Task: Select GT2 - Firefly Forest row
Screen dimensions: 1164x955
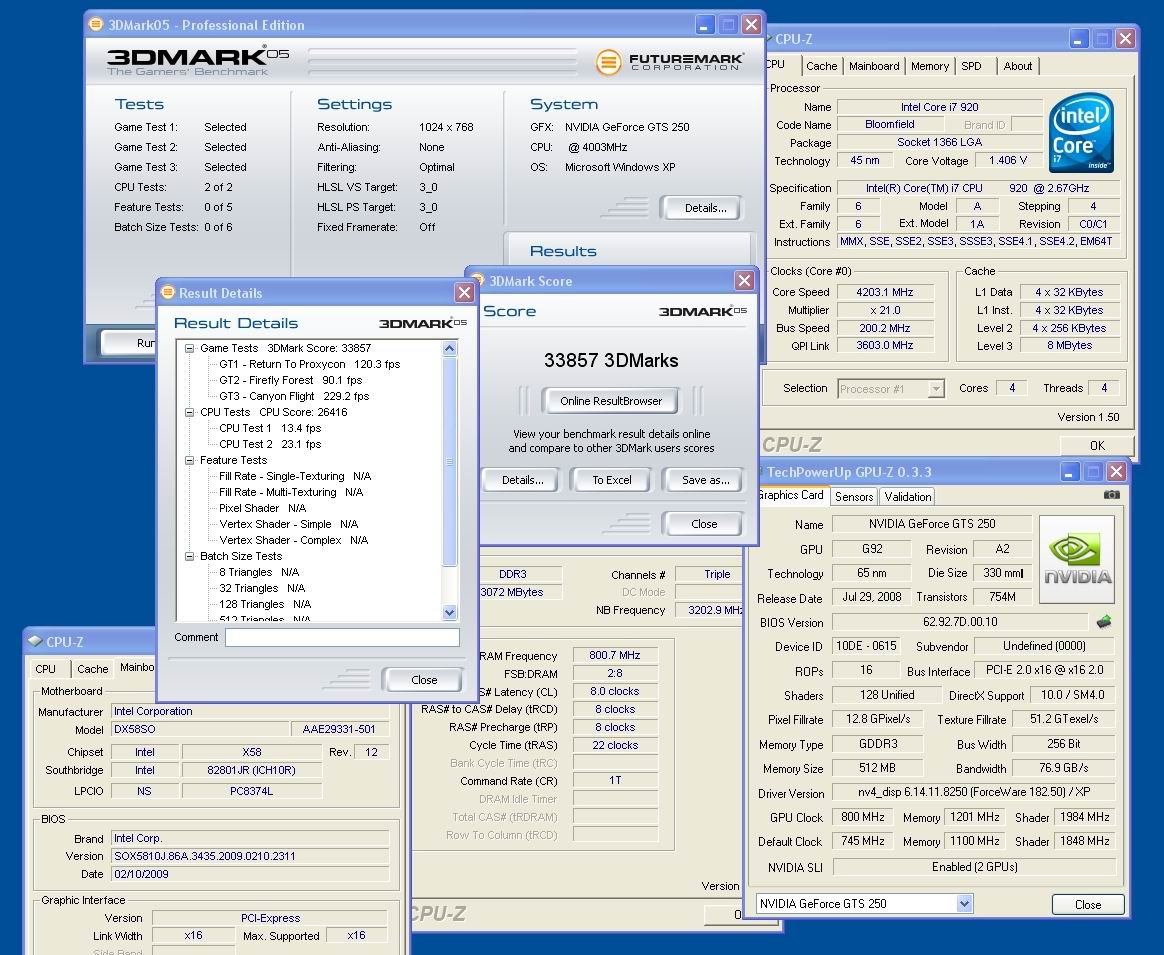Action: pos(290,380)
